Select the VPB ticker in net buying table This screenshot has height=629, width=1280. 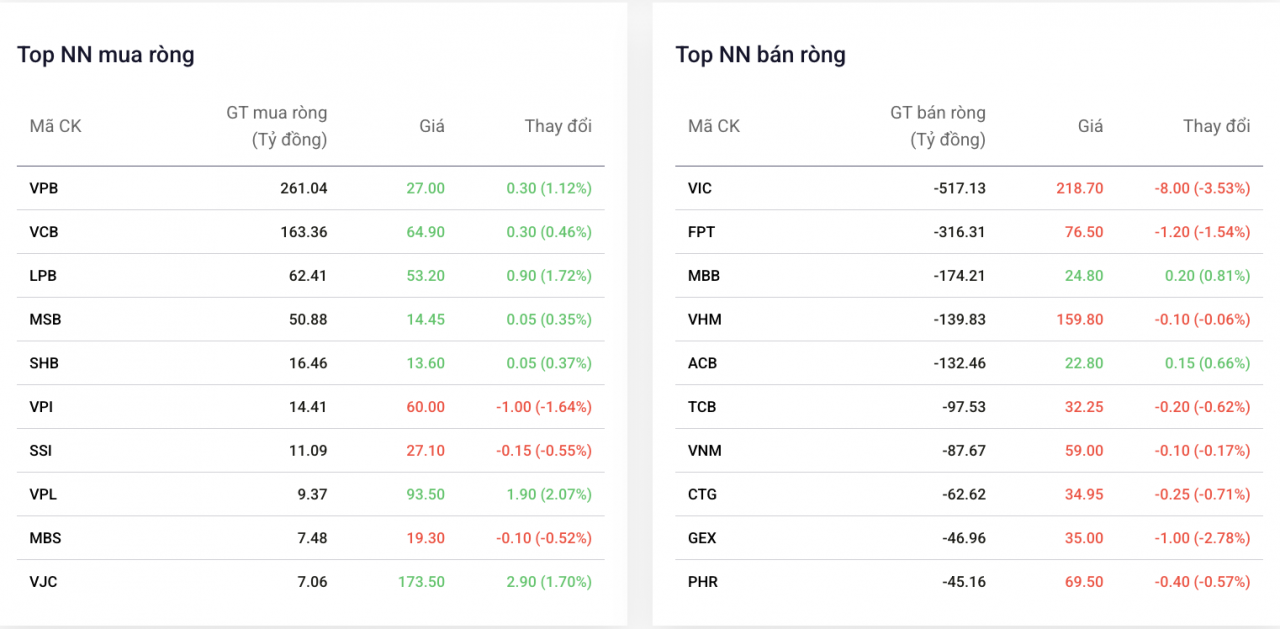coord(44,188)
